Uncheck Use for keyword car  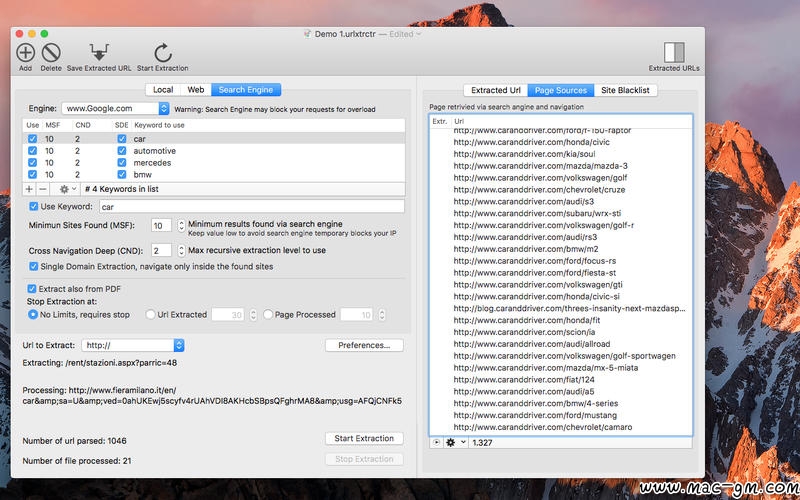pyautogui.click(x=33, y=139)
